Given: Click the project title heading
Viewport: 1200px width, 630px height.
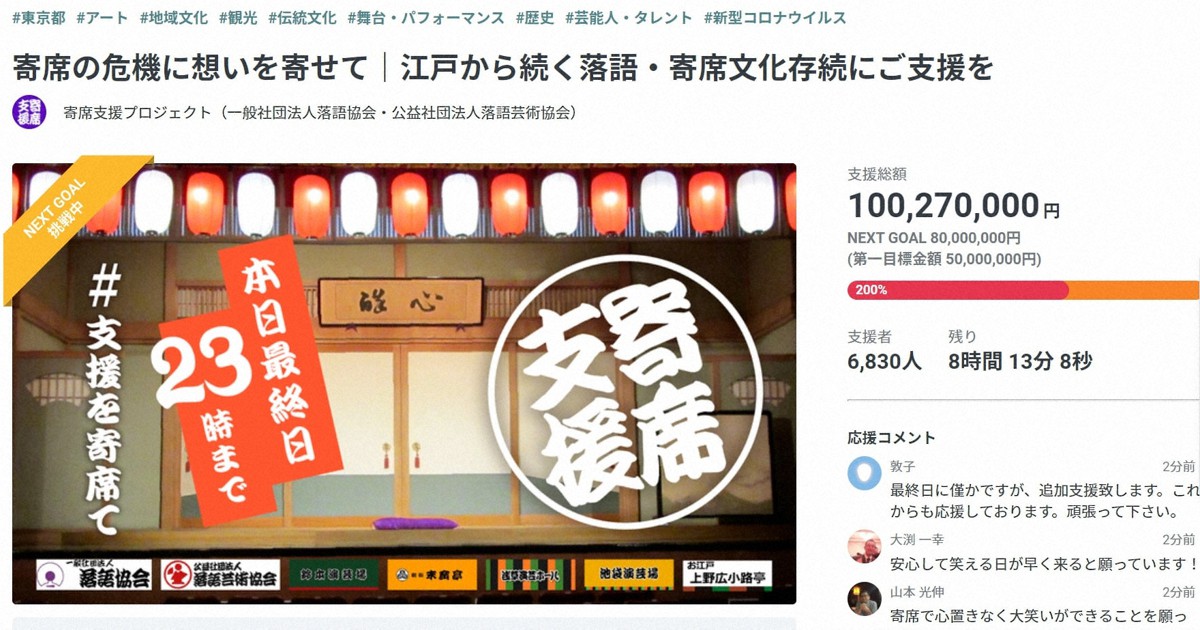Looking at the screenshot, I should click(503, 67).
